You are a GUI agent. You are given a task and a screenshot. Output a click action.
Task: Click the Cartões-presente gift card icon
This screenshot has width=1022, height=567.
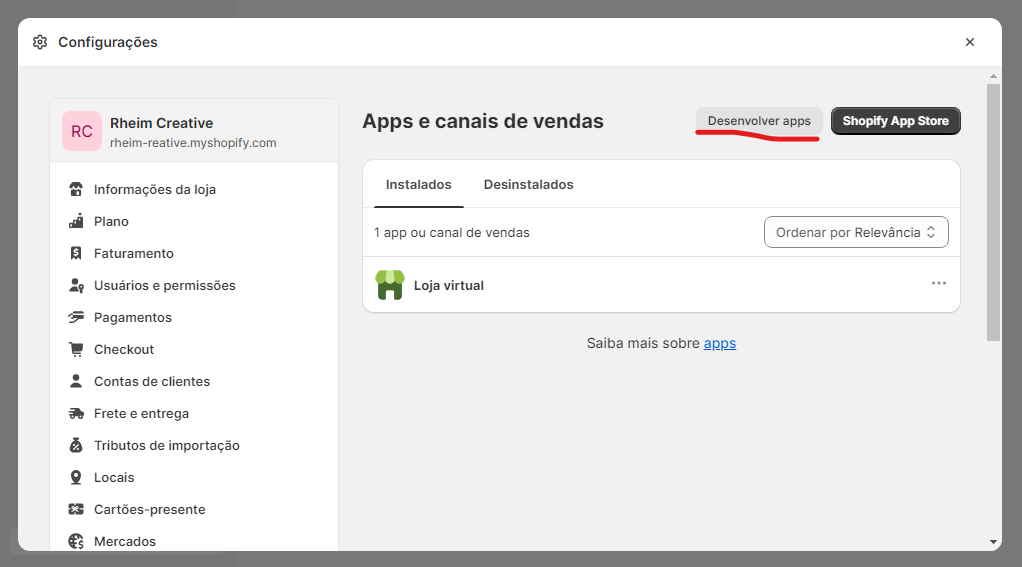click(x=76, y=509)
